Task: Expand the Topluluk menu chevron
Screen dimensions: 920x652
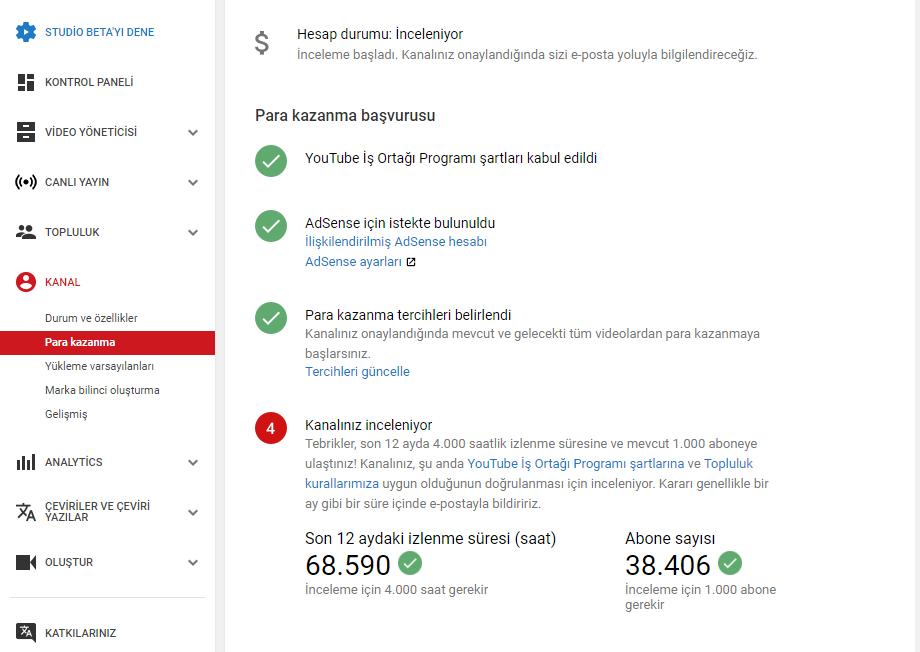Action: pos(193,232)
